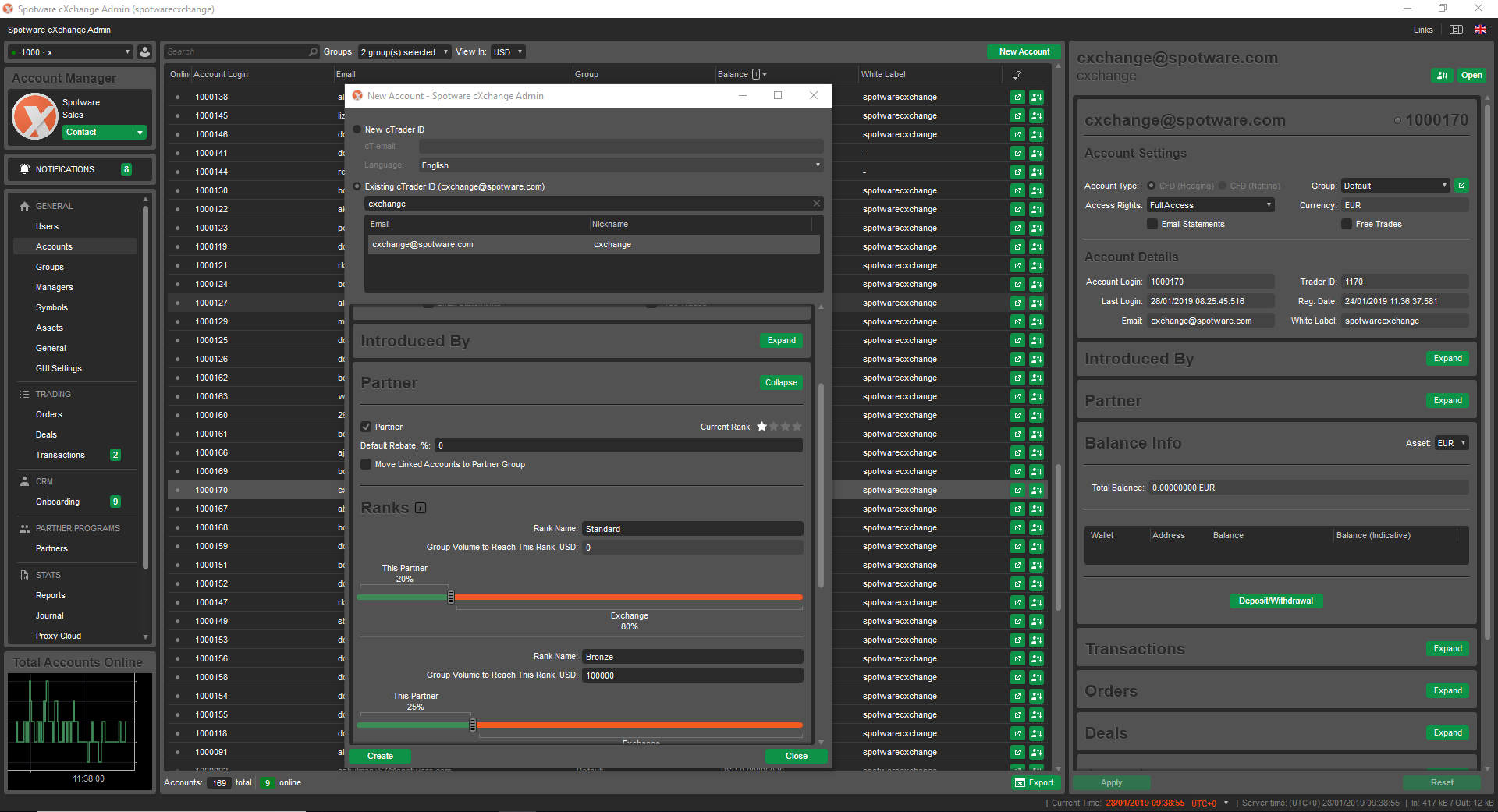Click Create in the New Account dialog
Viewport: 1498px width, 812px height.
(x=380, y=756)
